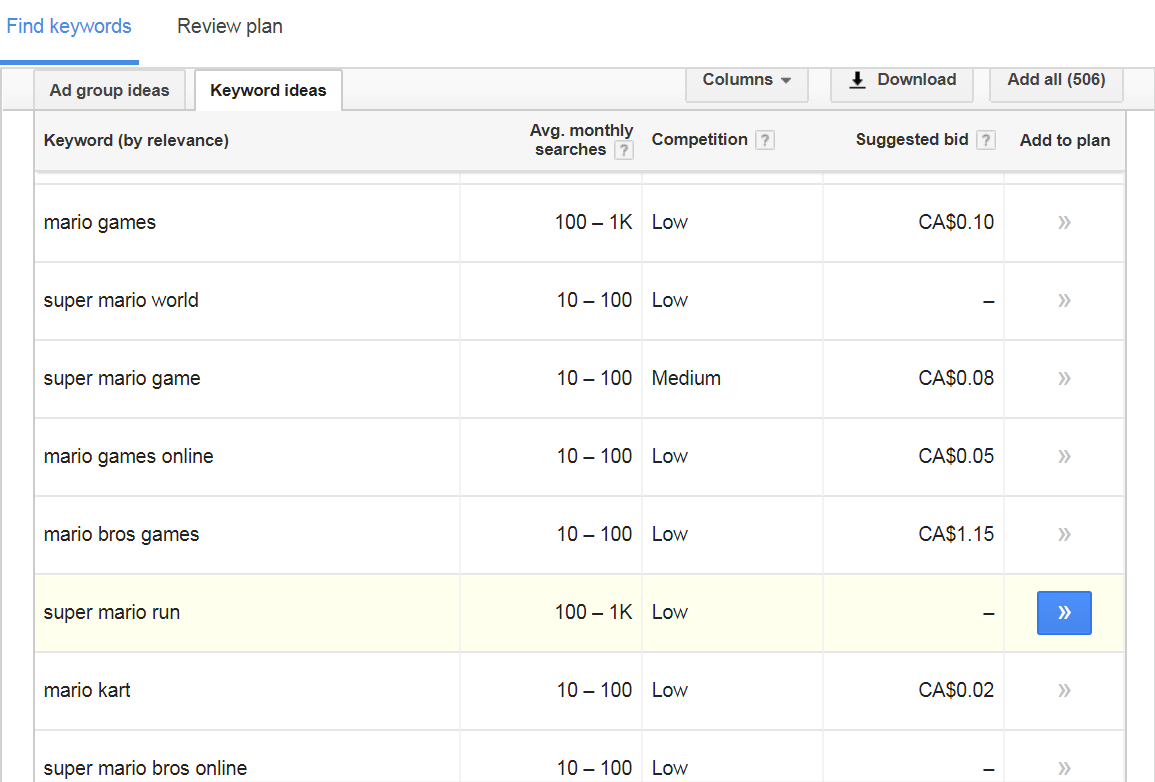Click Add all (506) button
The width and height of the screenshot is (1155, 782).
tap(1056, 80)
